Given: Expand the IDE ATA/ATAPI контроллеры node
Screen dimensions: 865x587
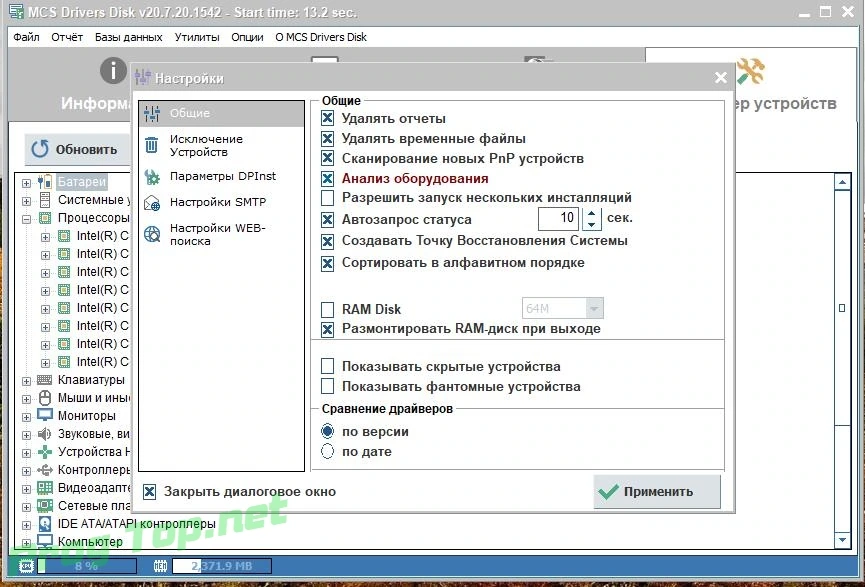Looking at the screenshot, I should 26,525.
